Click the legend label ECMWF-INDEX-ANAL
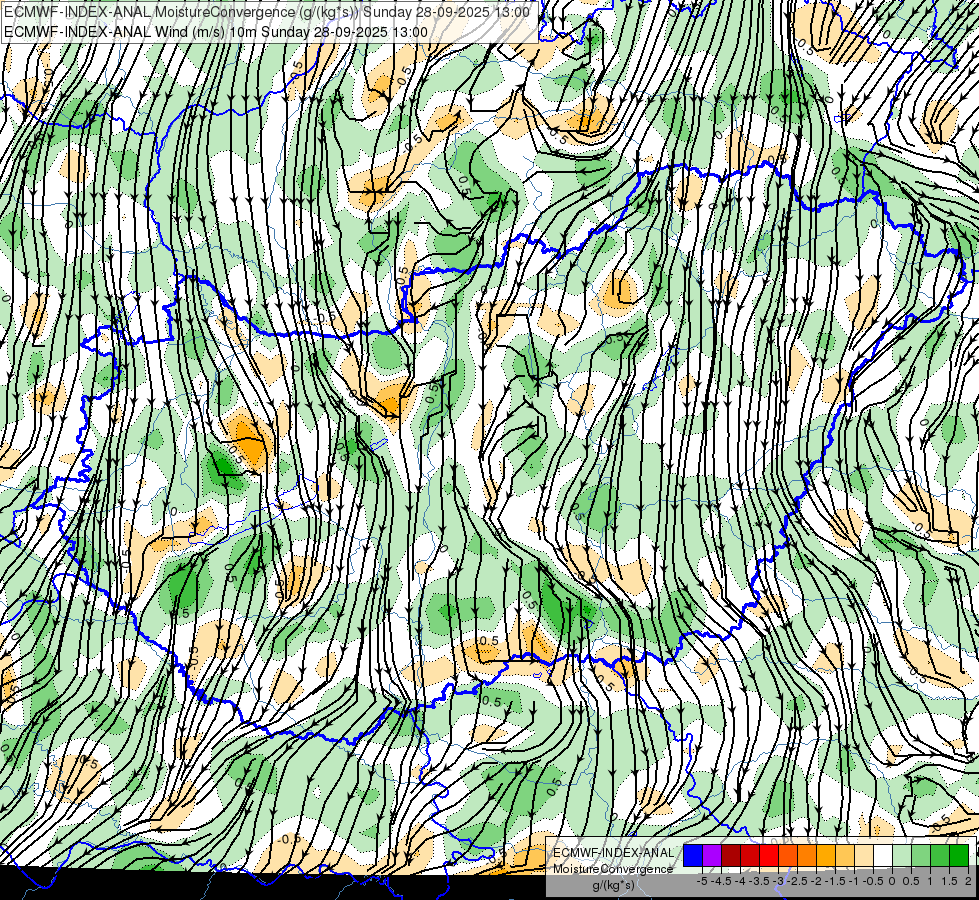Screen dimensions: 979x900 (614, 853)
